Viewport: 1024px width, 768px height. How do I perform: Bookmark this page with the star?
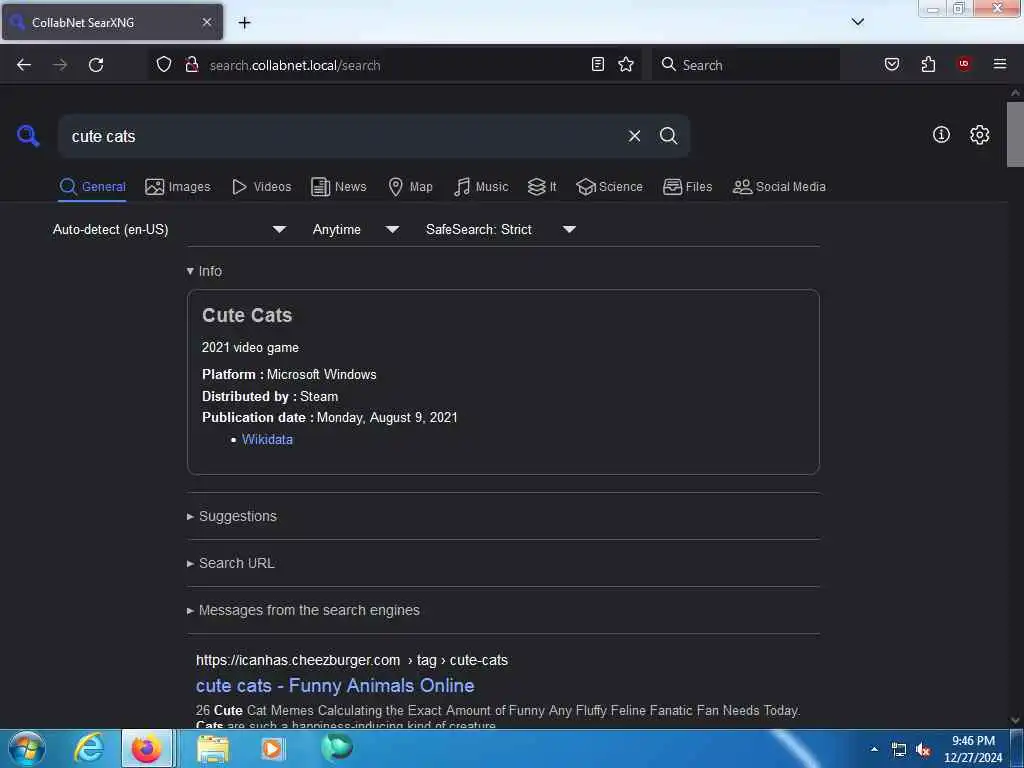626,65
